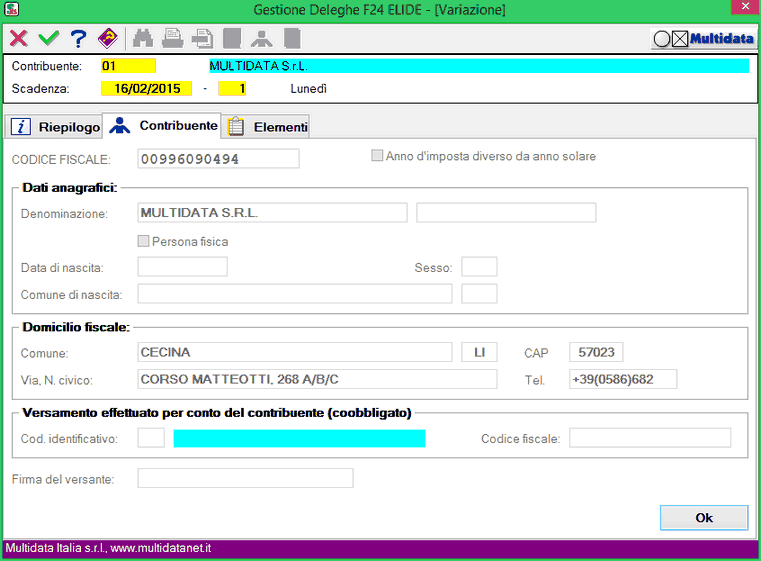Select the Contribuente tab

pos(163,126)
